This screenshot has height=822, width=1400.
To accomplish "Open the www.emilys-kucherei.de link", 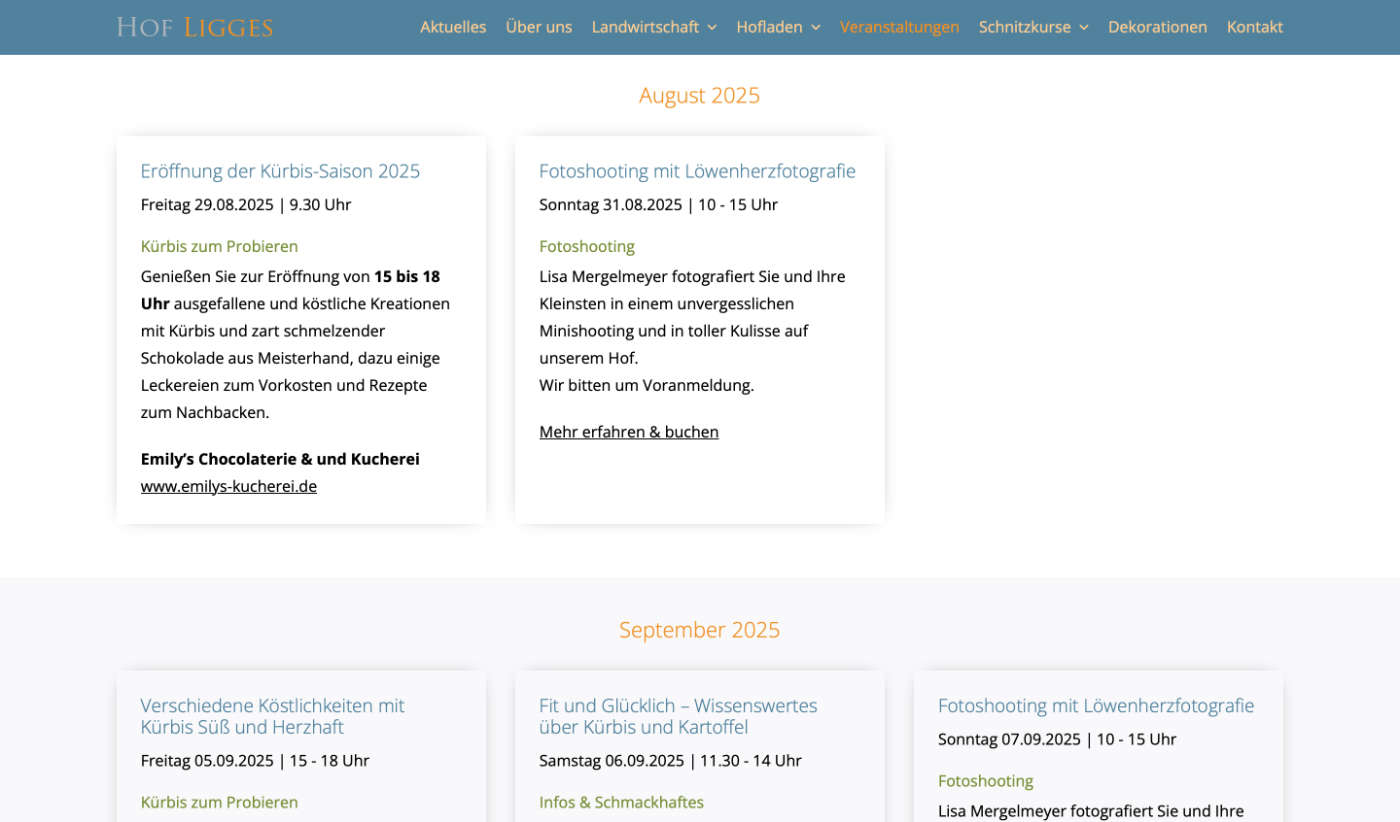I will coord(229,486).
